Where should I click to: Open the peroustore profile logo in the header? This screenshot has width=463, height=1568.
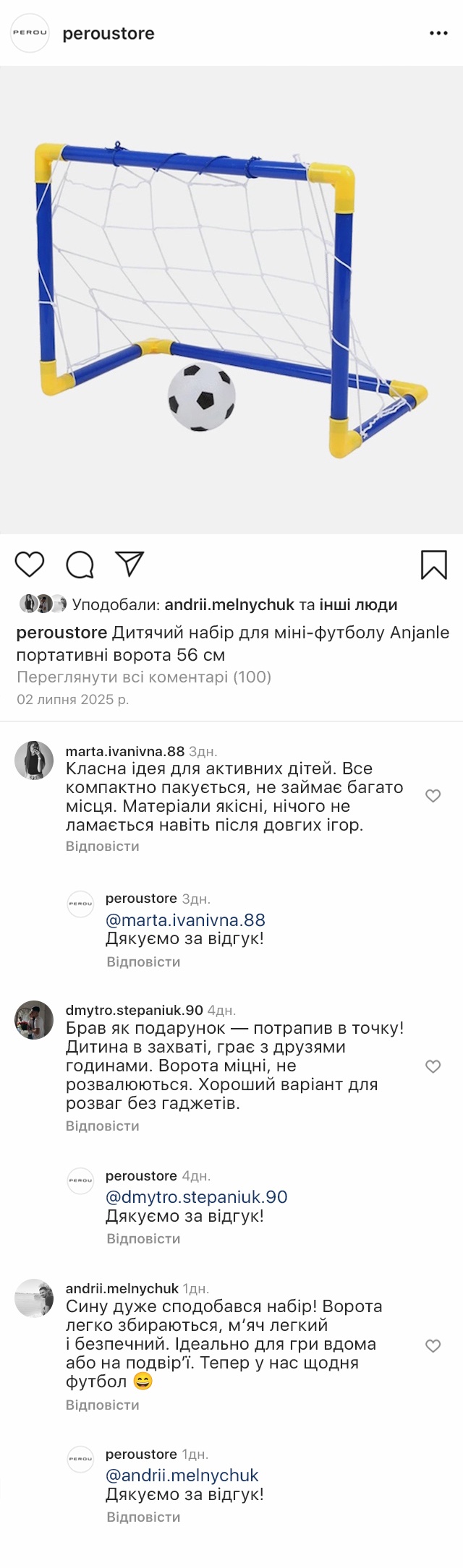click(x=30, y=33)
